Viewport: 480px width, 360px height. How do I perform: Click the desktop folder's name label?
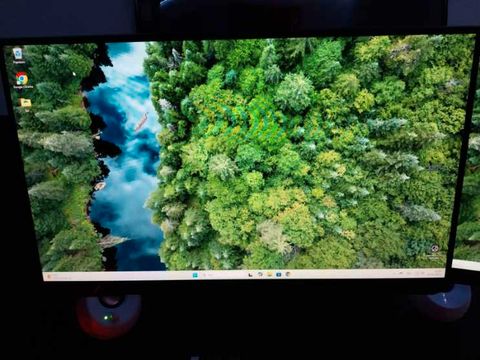coord(26,109)
